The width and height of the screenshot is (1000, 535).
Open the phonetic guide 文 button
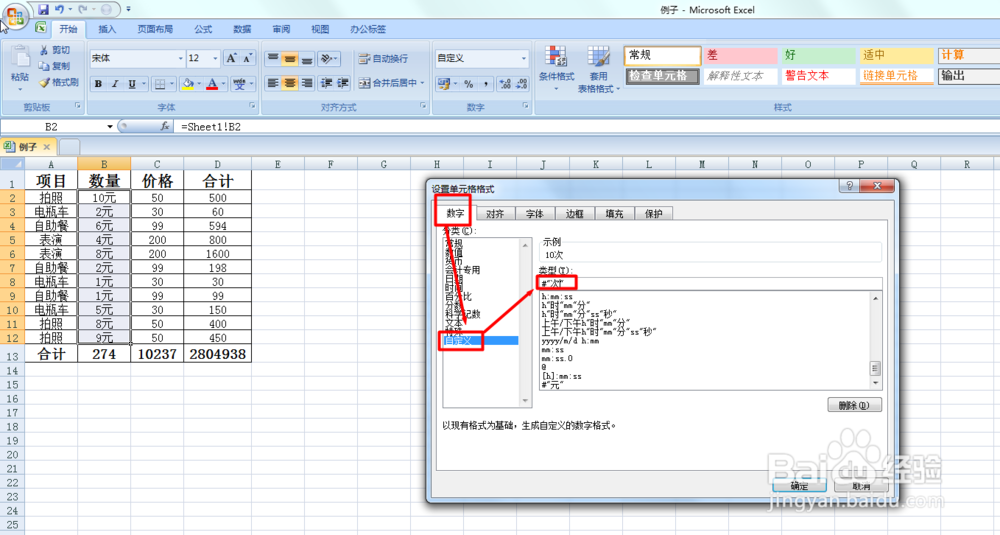point(240,84)
